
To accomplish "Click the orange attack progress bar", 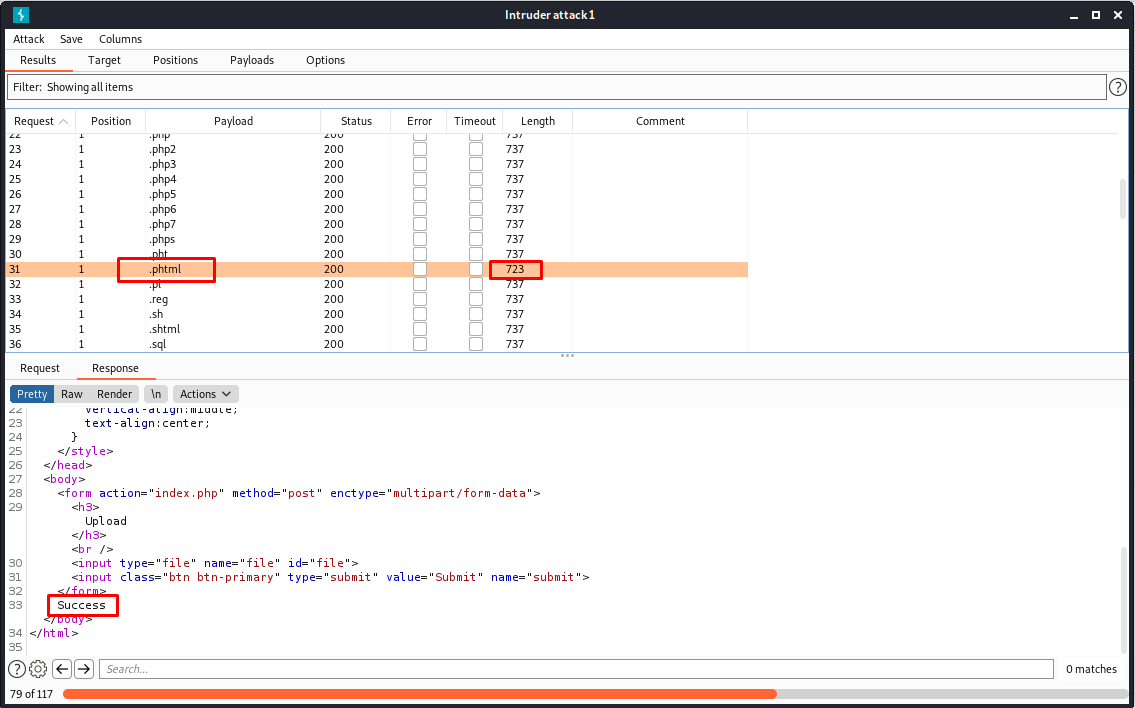I will coord(420,694).
